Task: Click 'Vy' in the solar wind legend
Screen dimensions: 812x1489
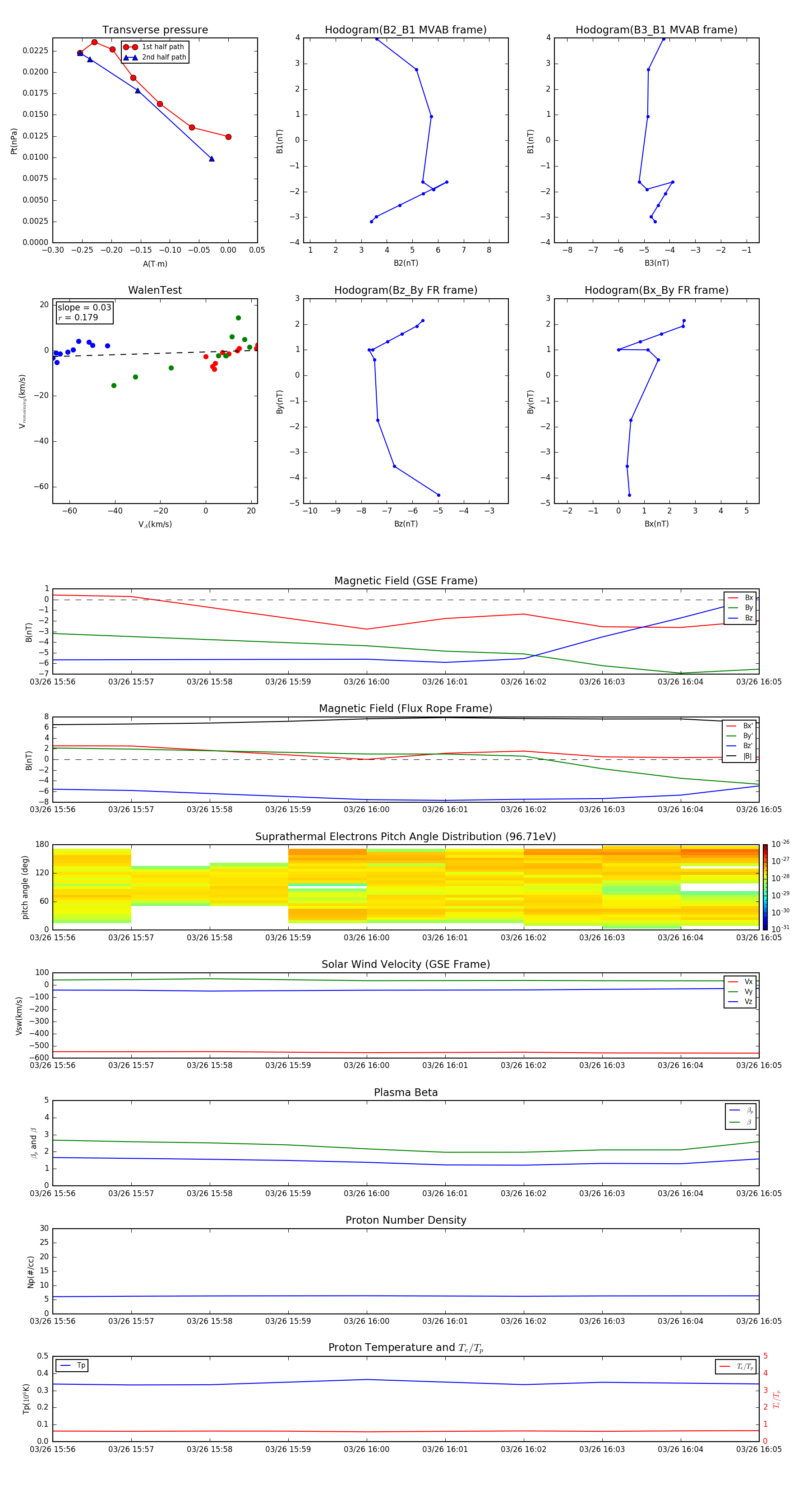Action: coord(741,992)
